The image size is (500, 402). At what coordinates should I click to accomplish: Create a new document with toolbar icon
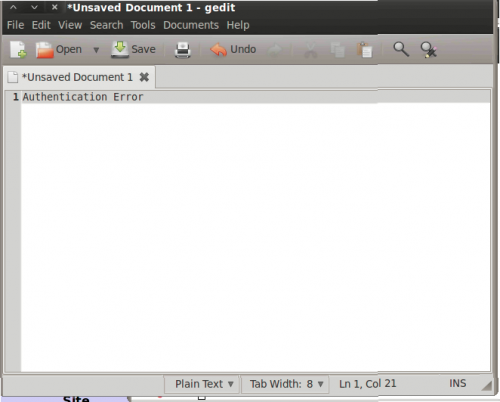click(18, 50)
